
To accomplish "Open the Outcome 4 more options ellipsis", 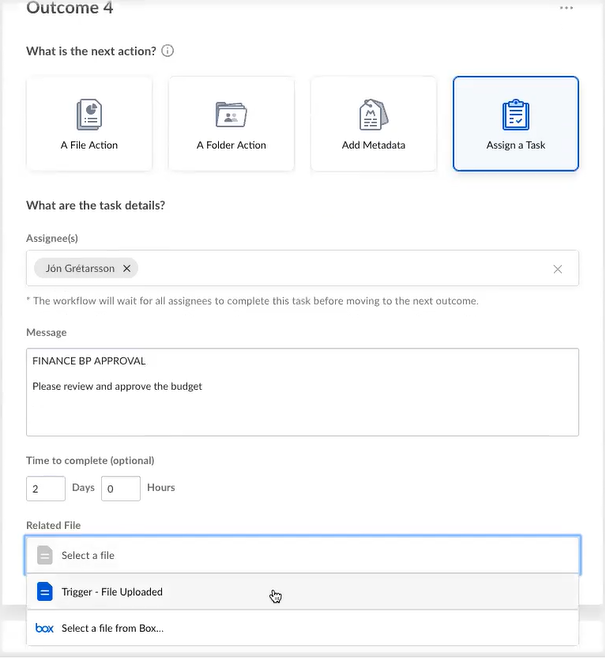I will coord(567,9).
